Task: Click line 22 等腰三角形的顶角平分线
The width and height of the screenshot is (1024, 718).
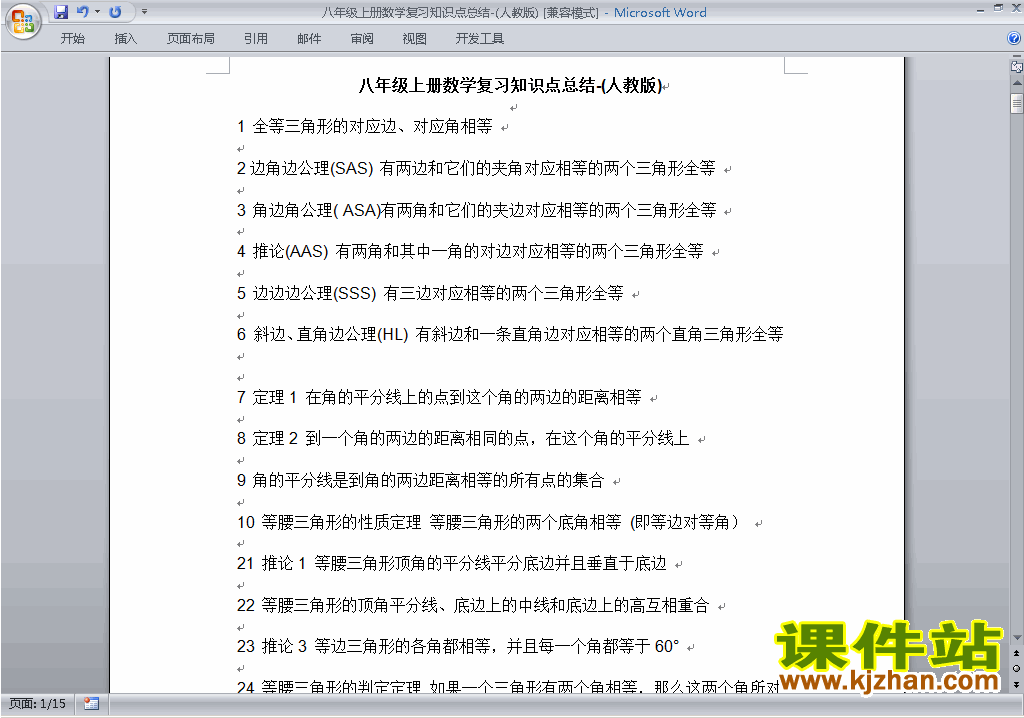Action: tap(473, 605)
